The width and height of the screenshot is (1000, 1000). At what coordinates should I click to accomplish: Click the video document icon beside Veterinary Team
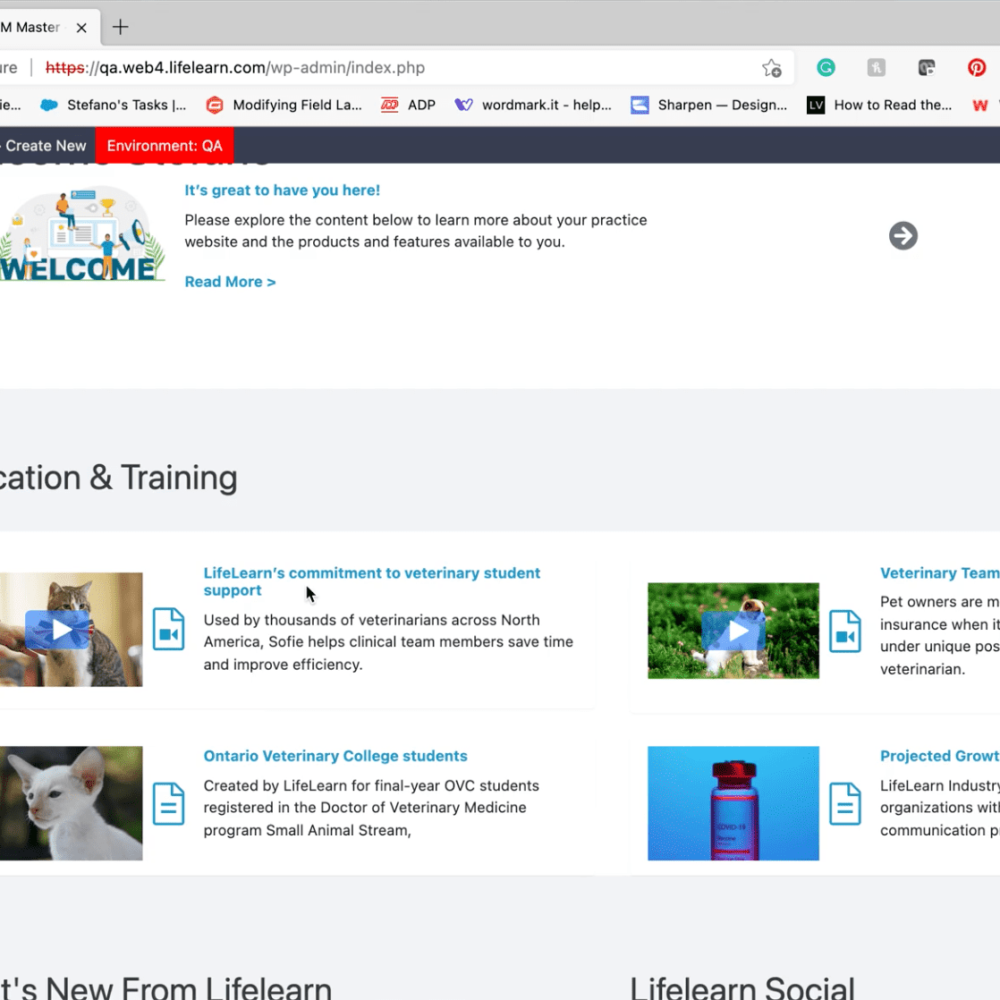click(845, 631)
